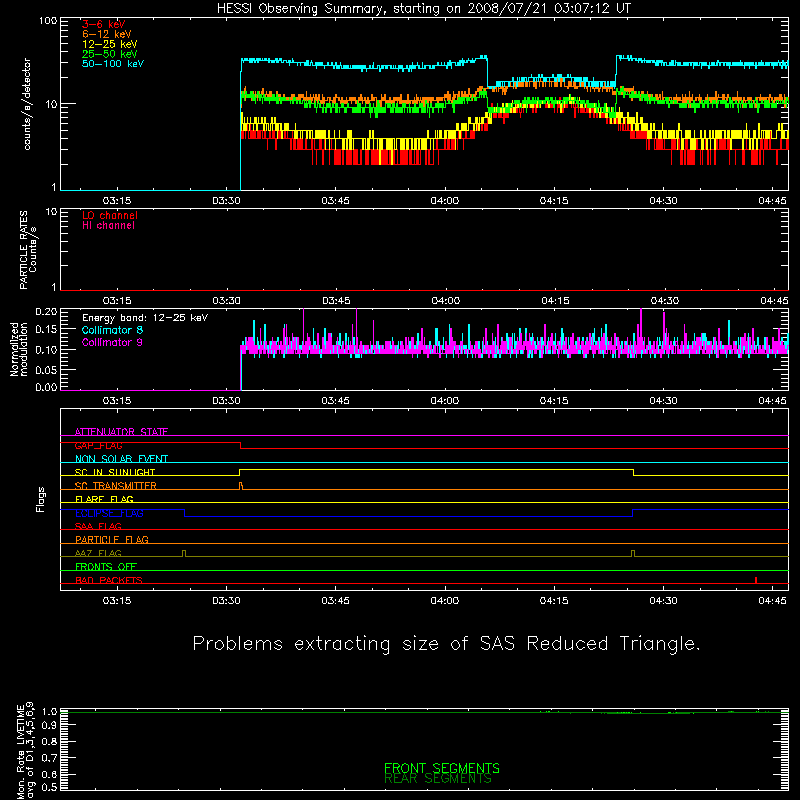Click the 0.20 value on the modulation y-axis
Image resolution: width=800 pixels, height=800 pixels.
pyautogui.click(x=46, y=311)
